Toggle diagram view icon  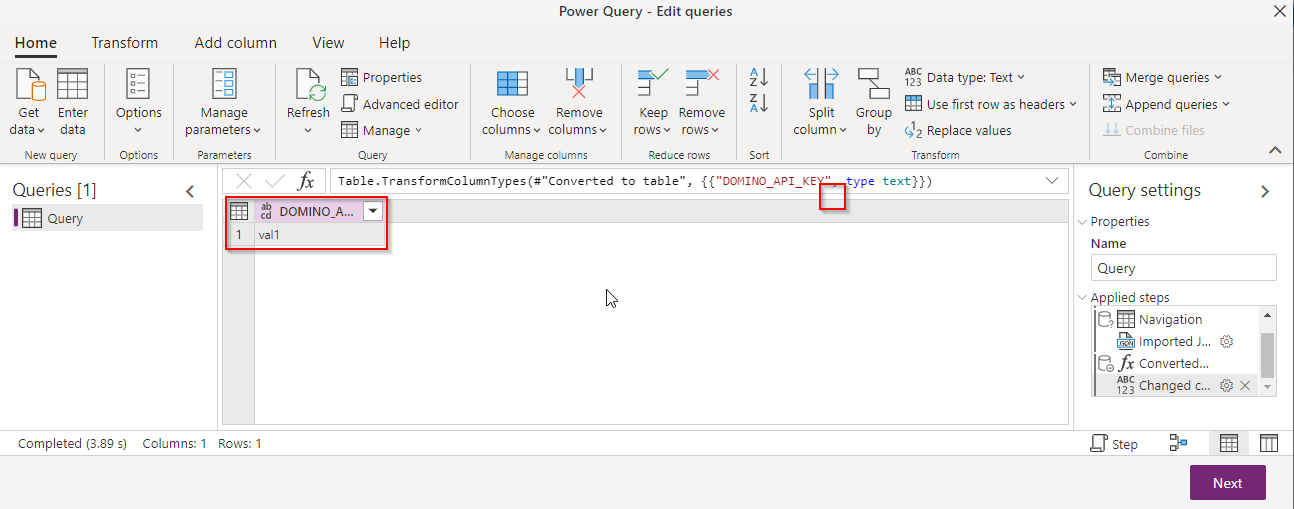point(1178,443)
